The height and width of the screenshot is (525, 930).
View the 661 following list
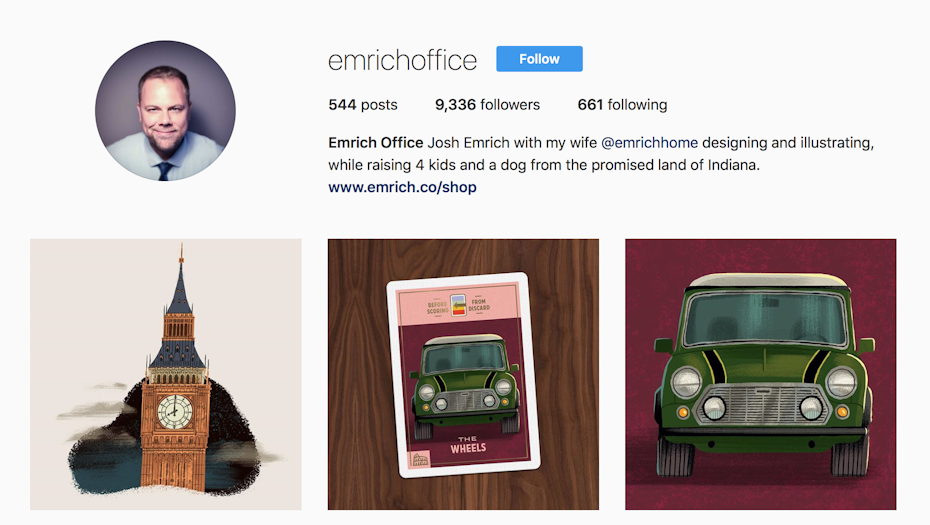tap(622, 105)
